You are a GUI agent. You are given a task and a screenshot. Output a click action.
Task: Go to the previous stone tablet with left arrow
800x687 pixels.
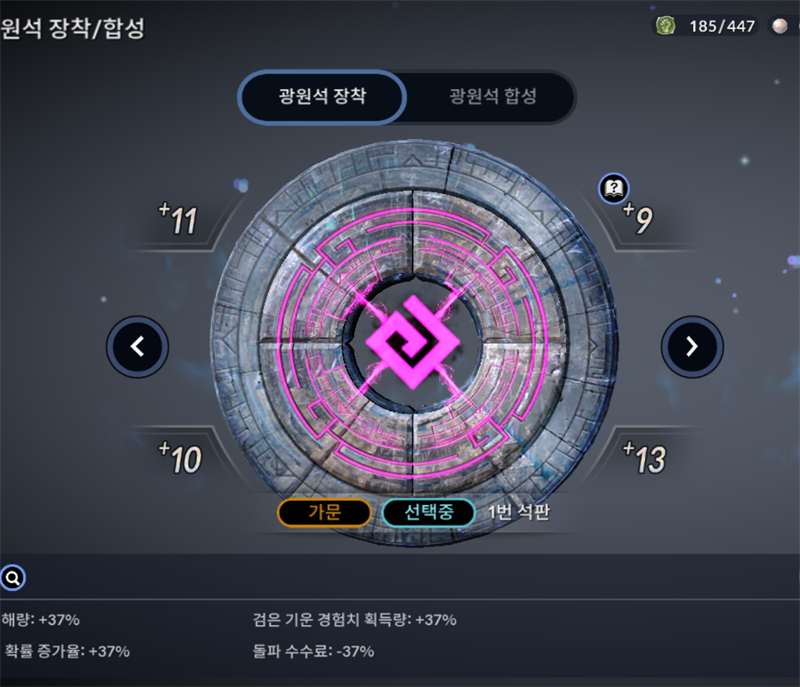[x=137, y=347]
